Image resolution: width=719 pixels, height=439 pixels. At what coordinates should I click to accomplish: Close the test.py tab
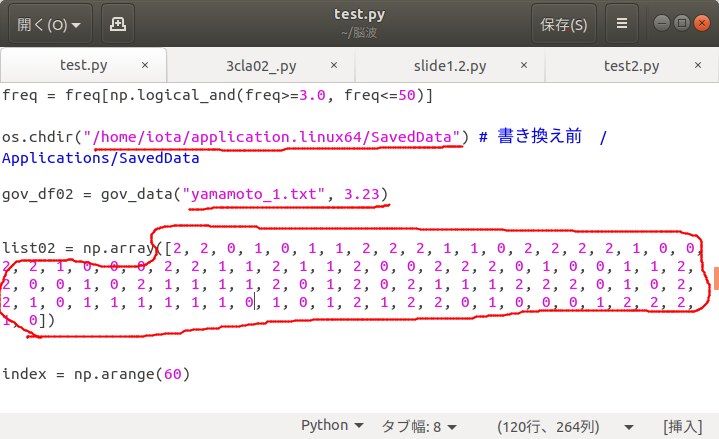pyautogui.click(x=145, y=66)
